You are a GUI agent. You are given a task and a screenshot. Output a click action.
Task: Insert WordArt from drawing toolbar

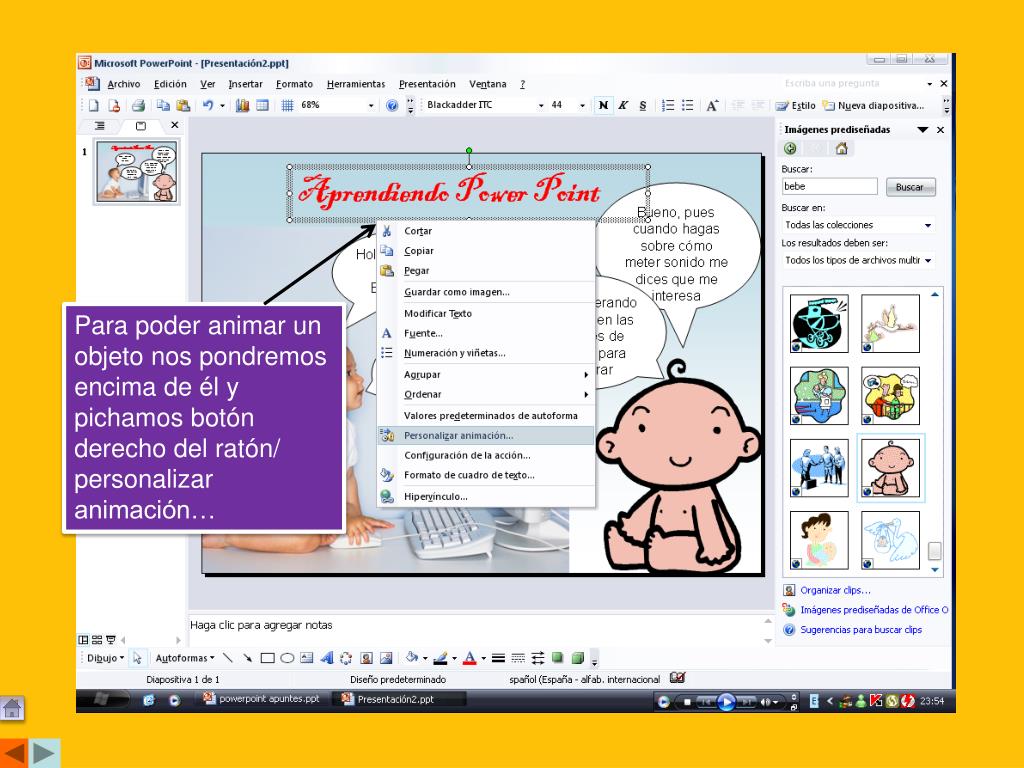click(327, 658)
